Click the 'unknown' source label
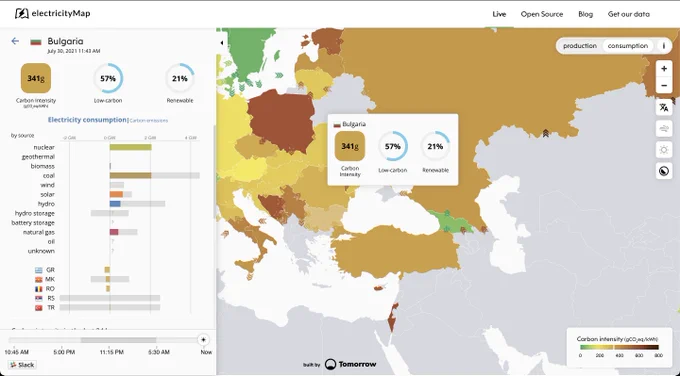Image resolution: width=680 pixels, height=376 pixels. point(41,251)
